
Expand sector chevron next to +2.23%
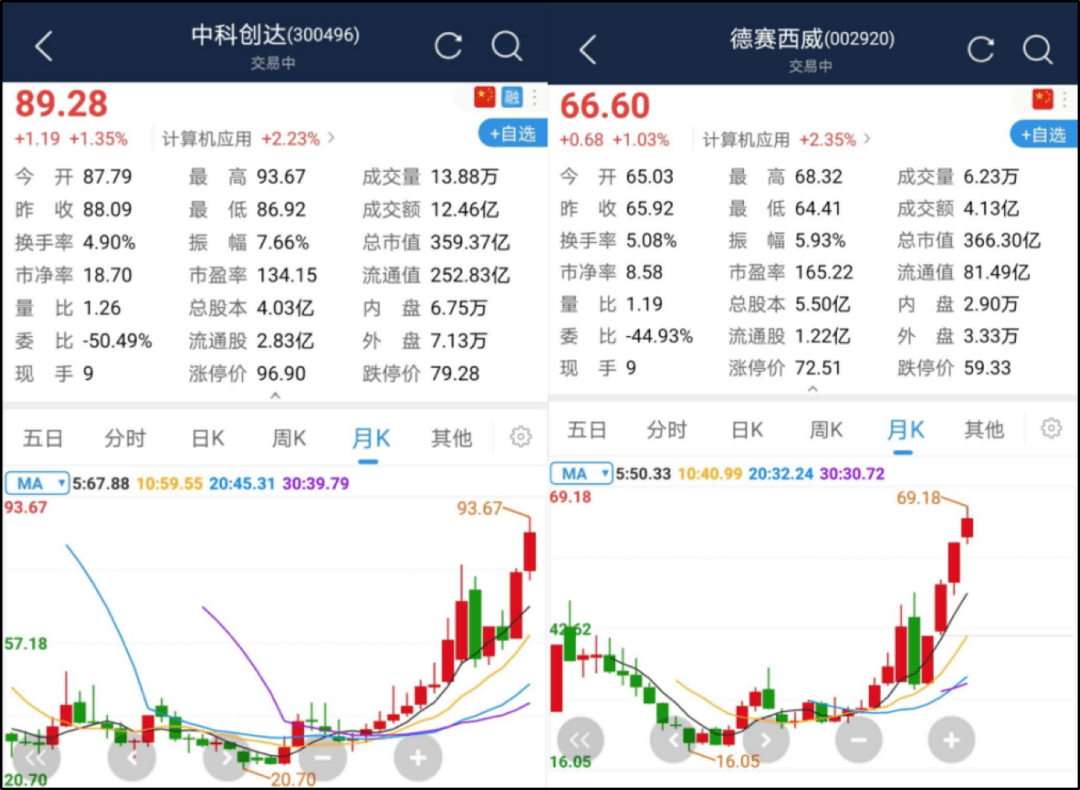click(331, 138)
